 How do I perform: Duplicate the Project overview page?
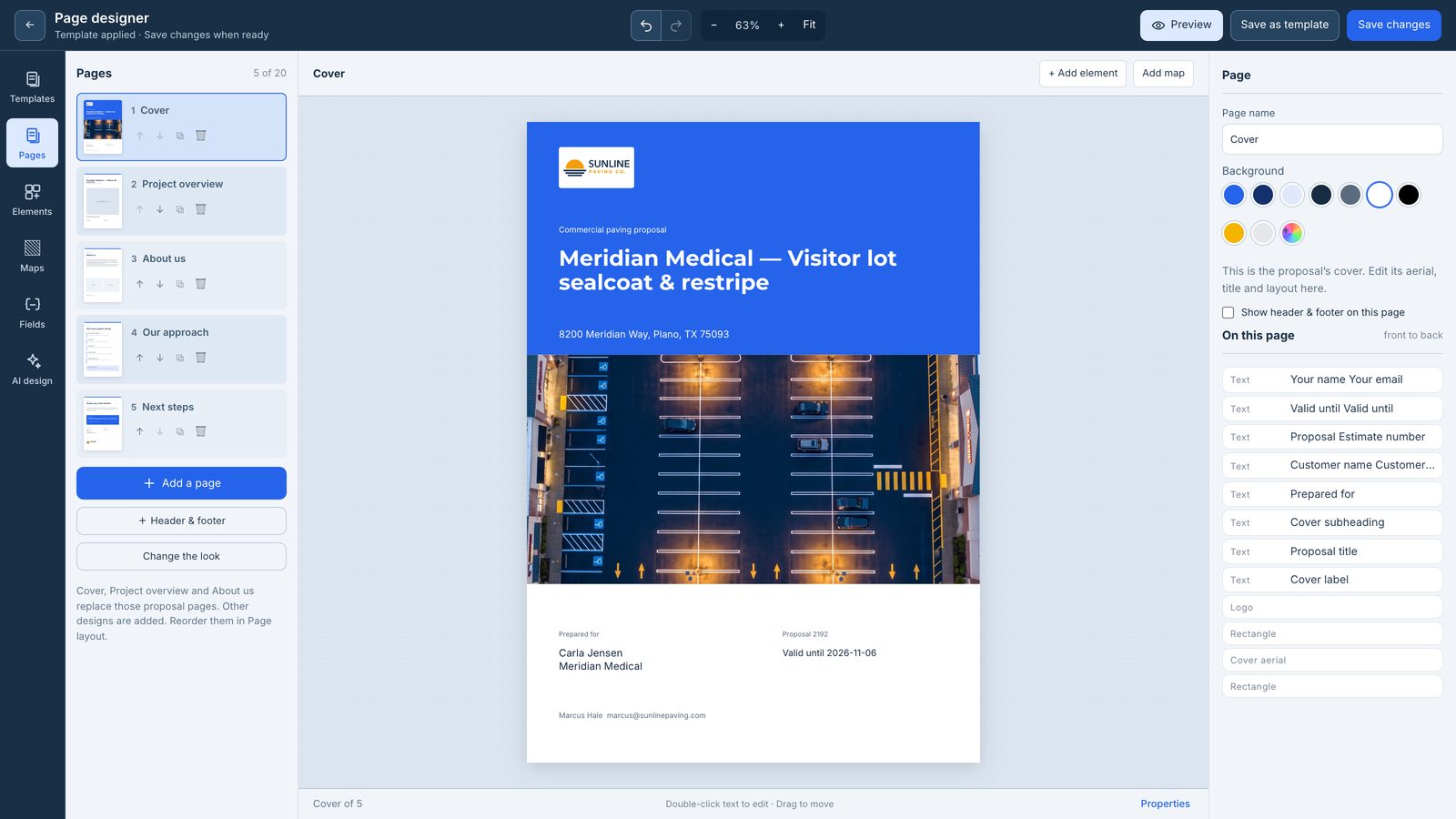point(180,209)
